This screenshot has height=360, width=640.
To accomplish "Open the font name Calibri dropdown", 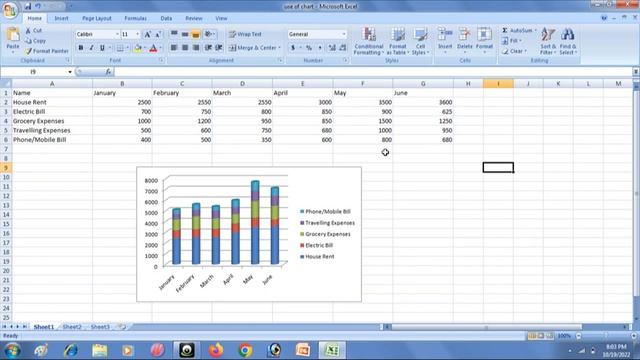I will (x=117, y=34).
